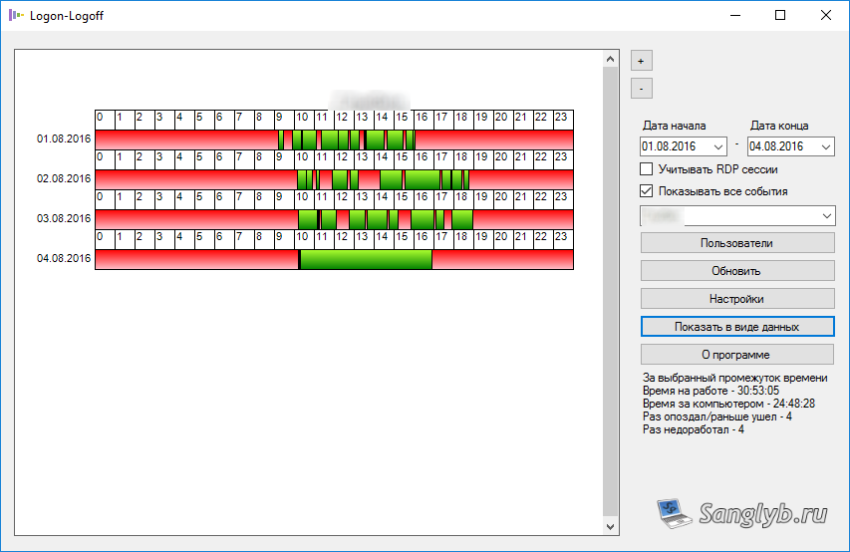Click the 'Обновить' button
Screen dimensions: 850x552
tap(737, 271)
